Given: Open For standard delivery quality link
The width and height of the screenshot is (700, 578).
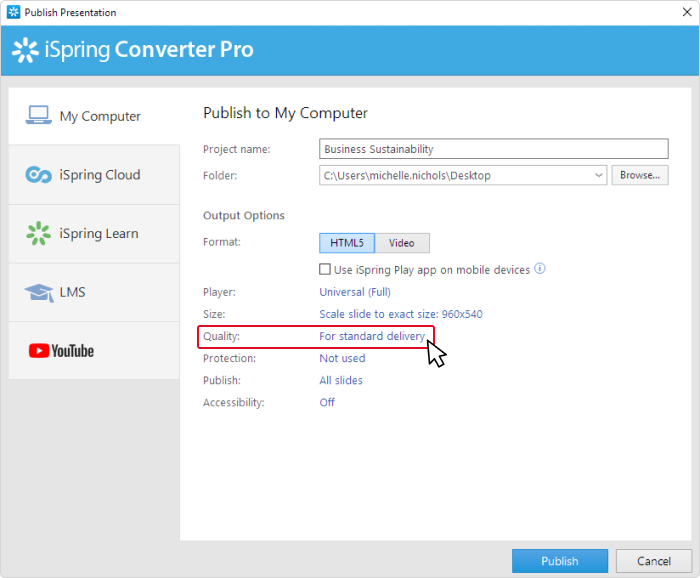Looking at the screenshot, I should pos(372,336).
